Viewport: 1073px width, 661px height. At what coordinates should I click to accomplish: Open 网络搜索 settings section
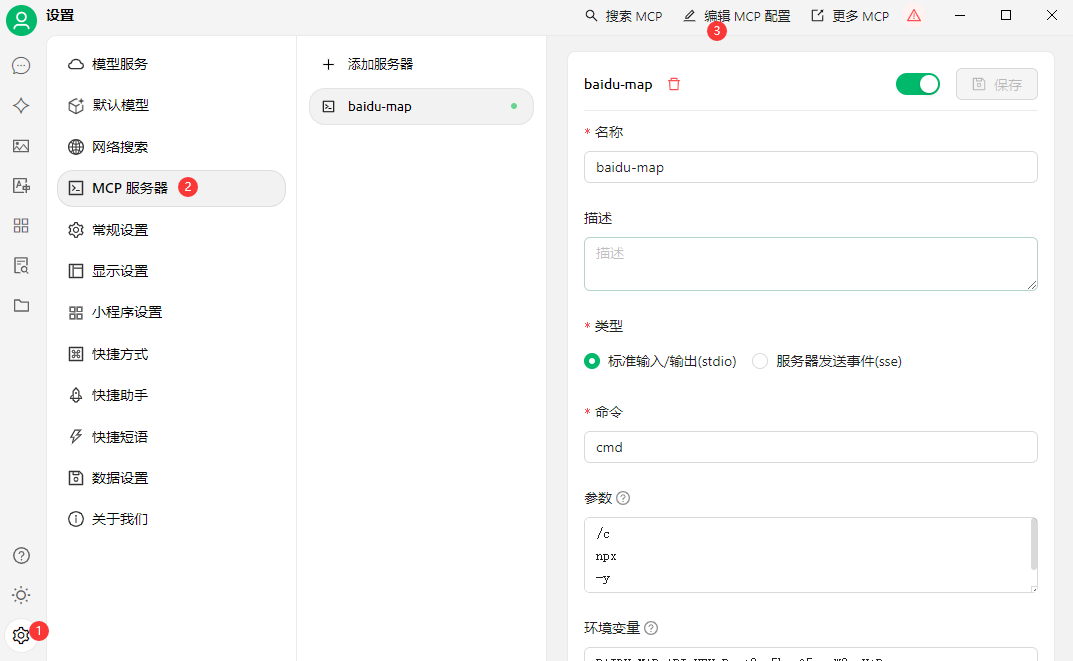(x=171, y=147)
